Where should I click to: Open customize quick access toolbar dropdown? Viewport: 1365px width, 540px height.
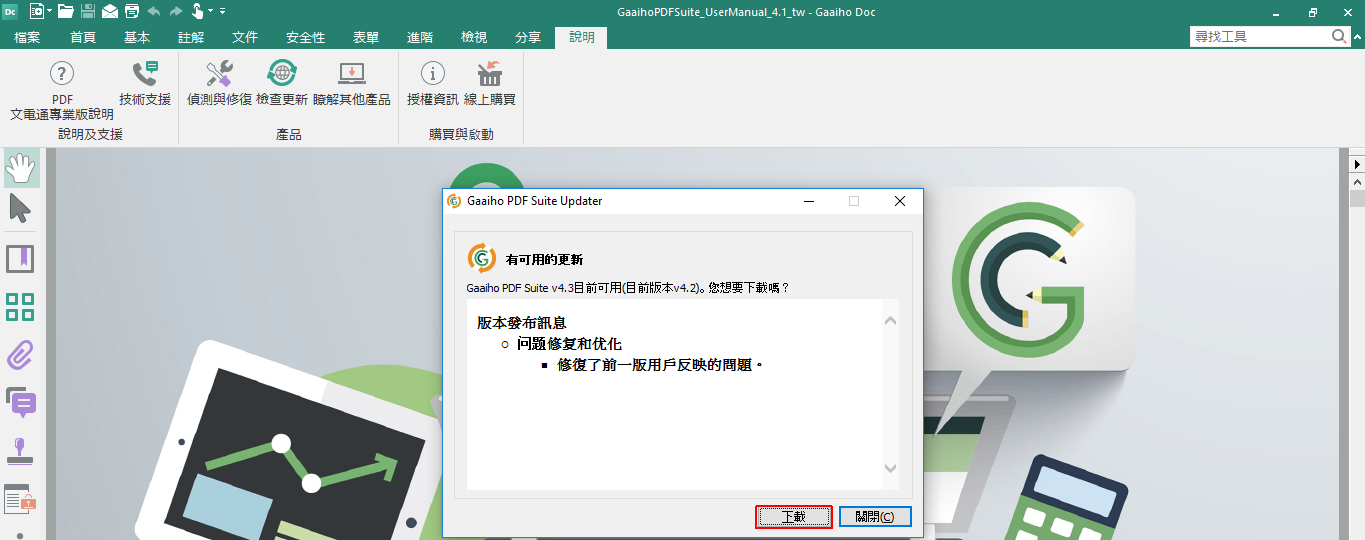(222, 11)
